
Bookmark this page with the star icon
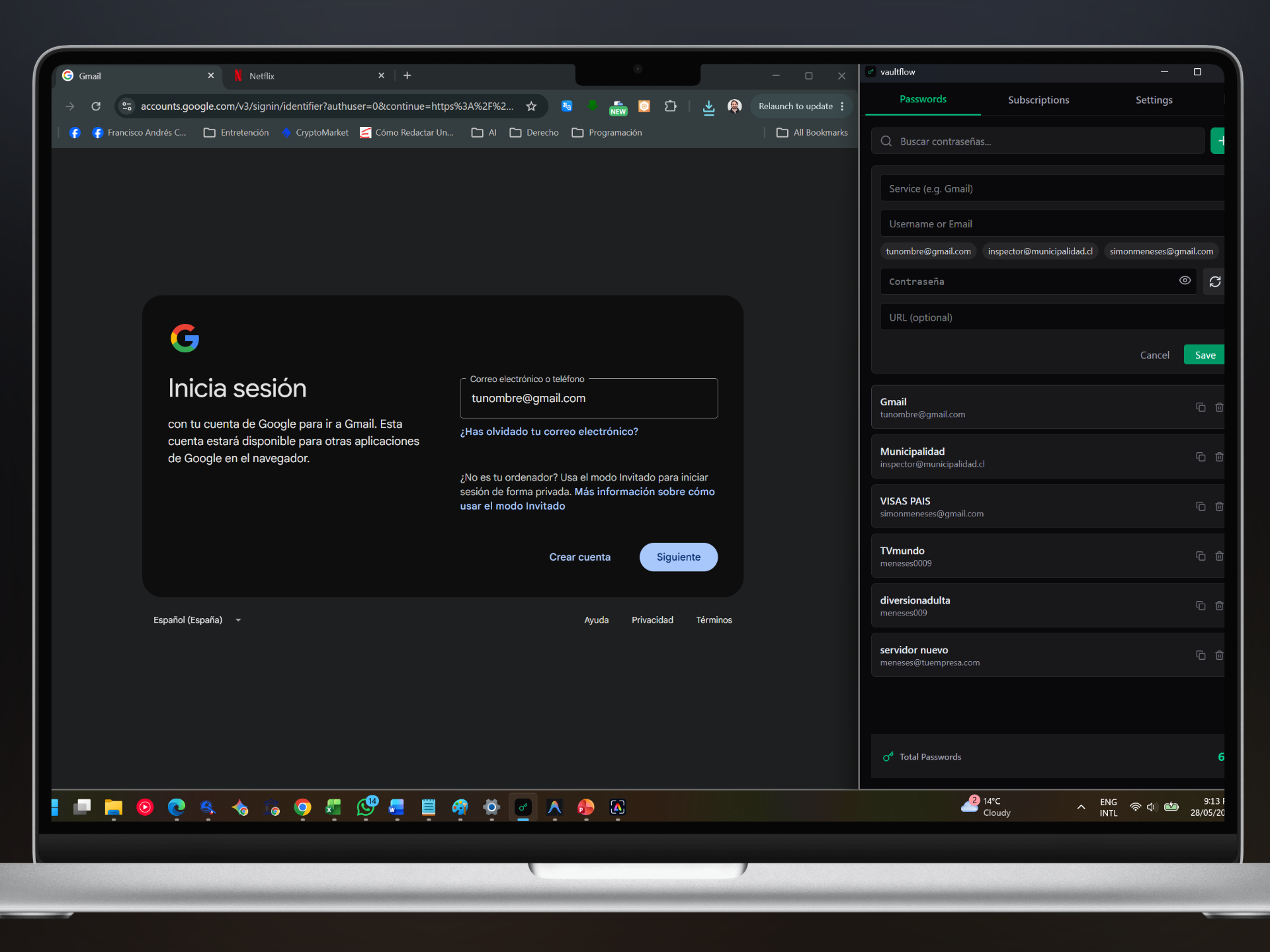pos(531,106)
